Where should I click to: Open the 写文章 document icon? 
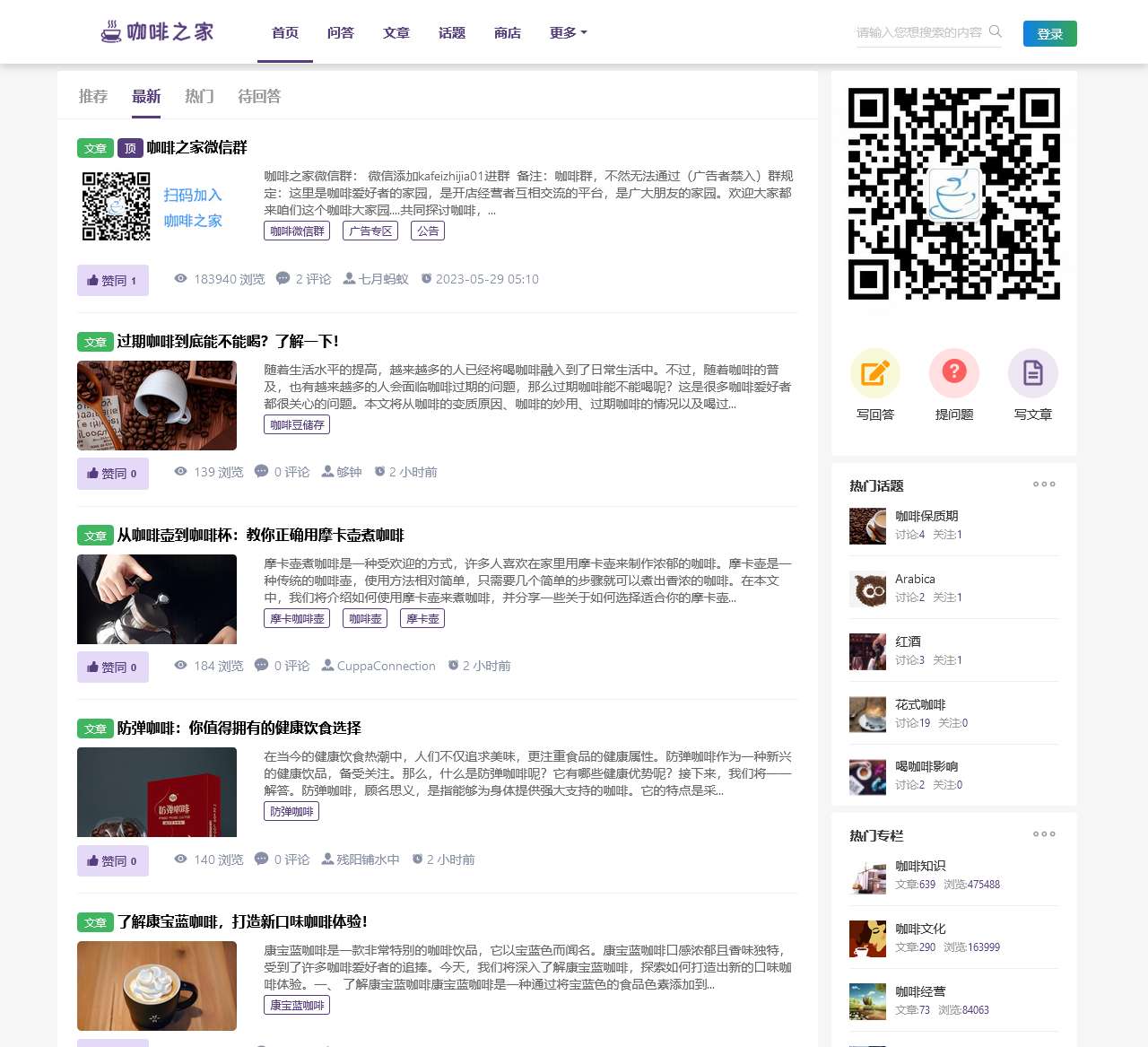point(1032,372)
